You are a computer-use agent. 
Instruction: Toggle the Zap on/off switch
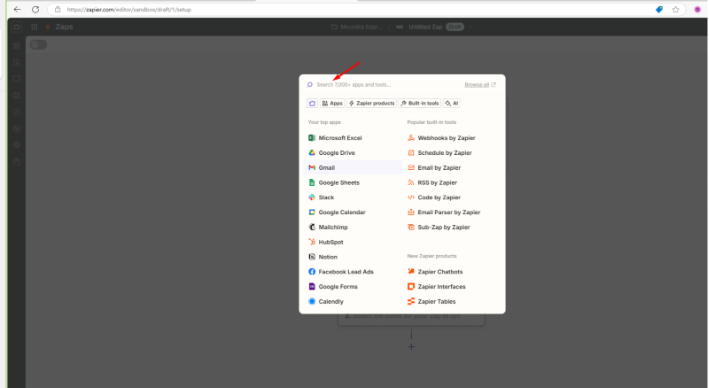point(38,44)
